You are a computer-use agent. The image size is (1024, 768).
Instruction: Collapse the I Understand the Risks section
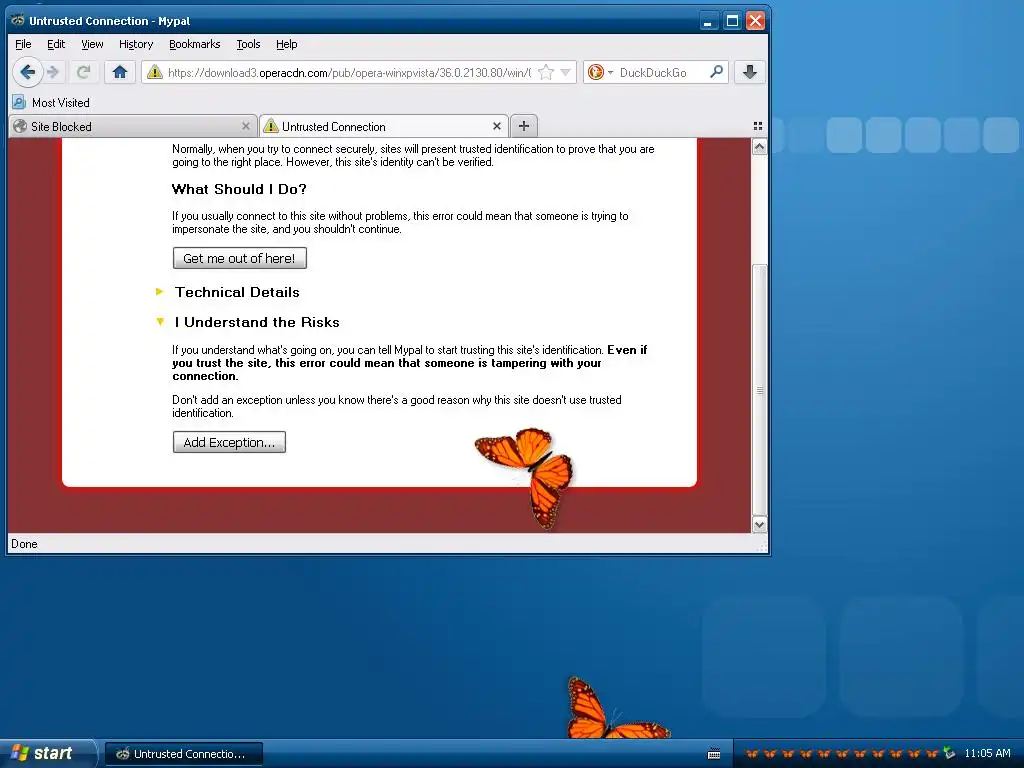[257, 322]
